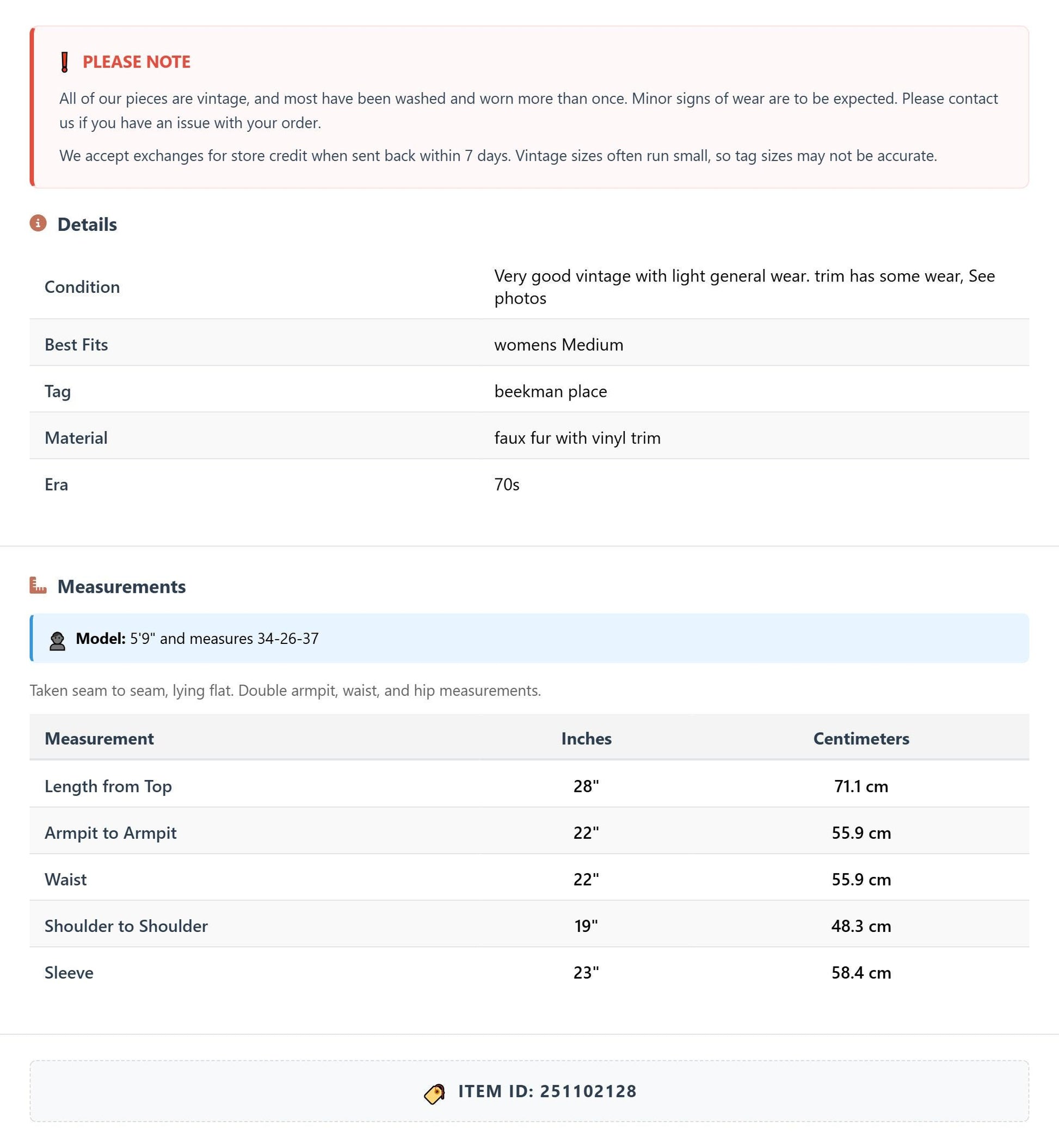
Task: Click the Centimeters column header
Action: pyautogui.click(x=861, y=738)
